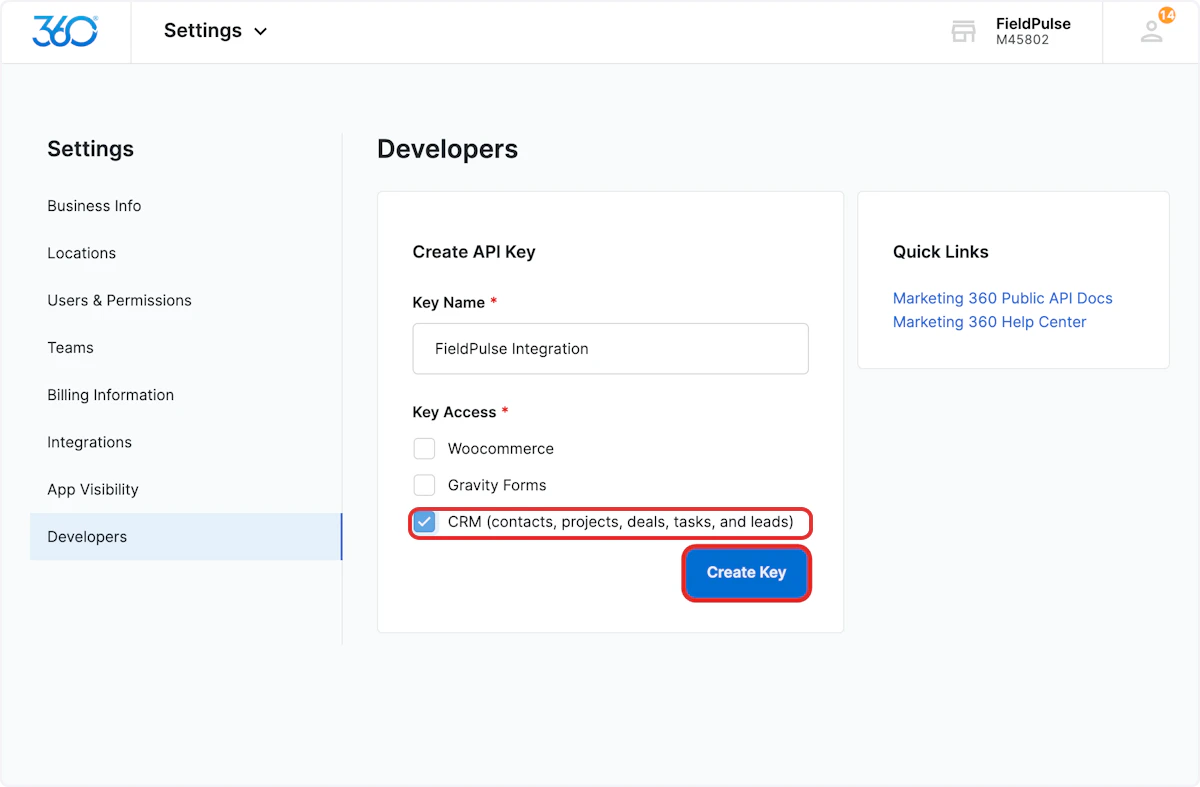Select Teams in sidebar
The width and height of the screenshot is (1200, 787).
tap(70, 348)
